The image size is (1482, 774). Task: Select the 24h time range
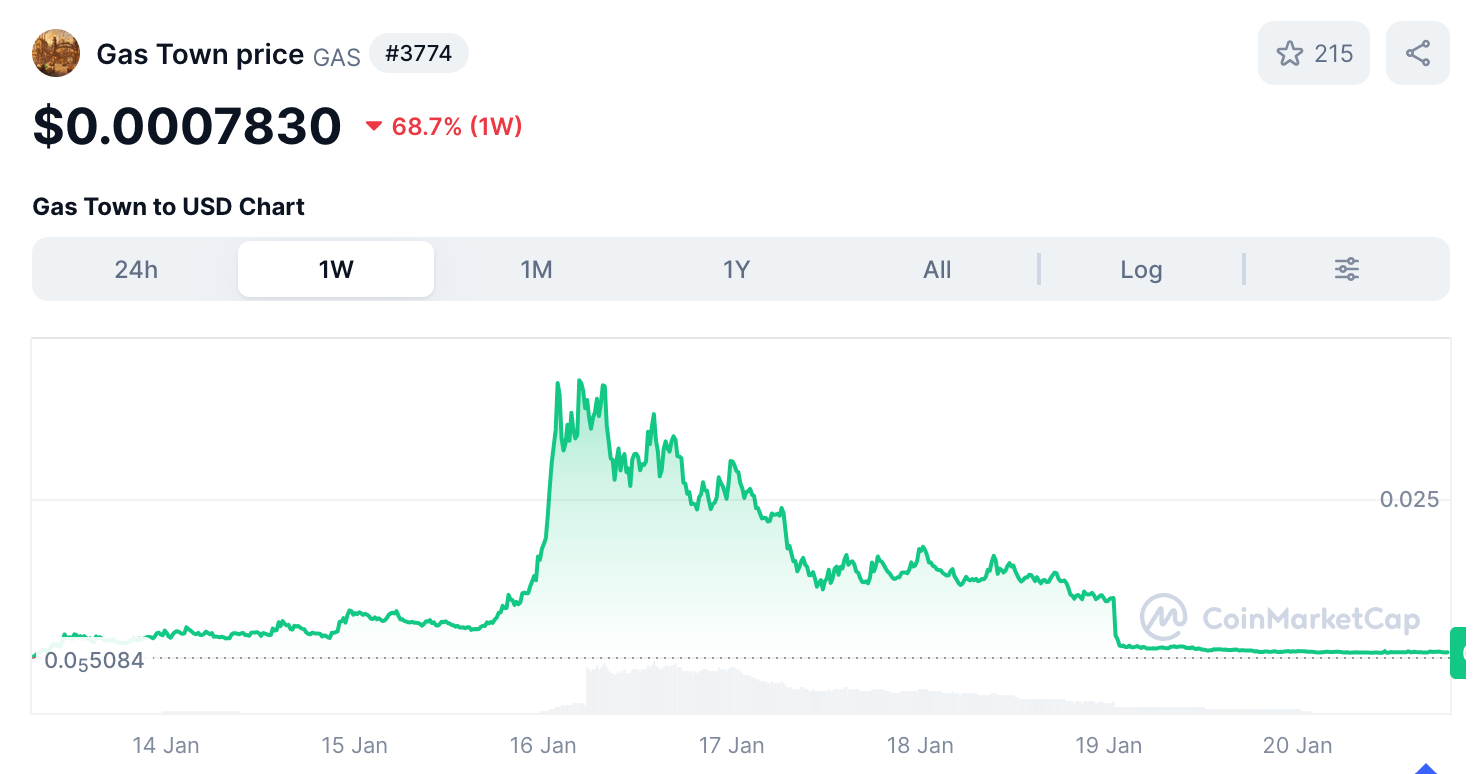[136, 269]
